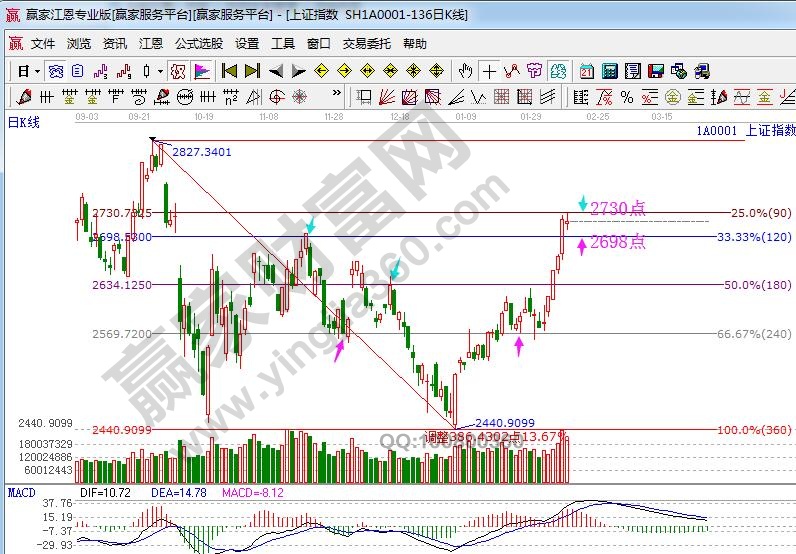
Task: Click the floppy disk save icon
Action: pyautogui.click(x=655, y=71)
